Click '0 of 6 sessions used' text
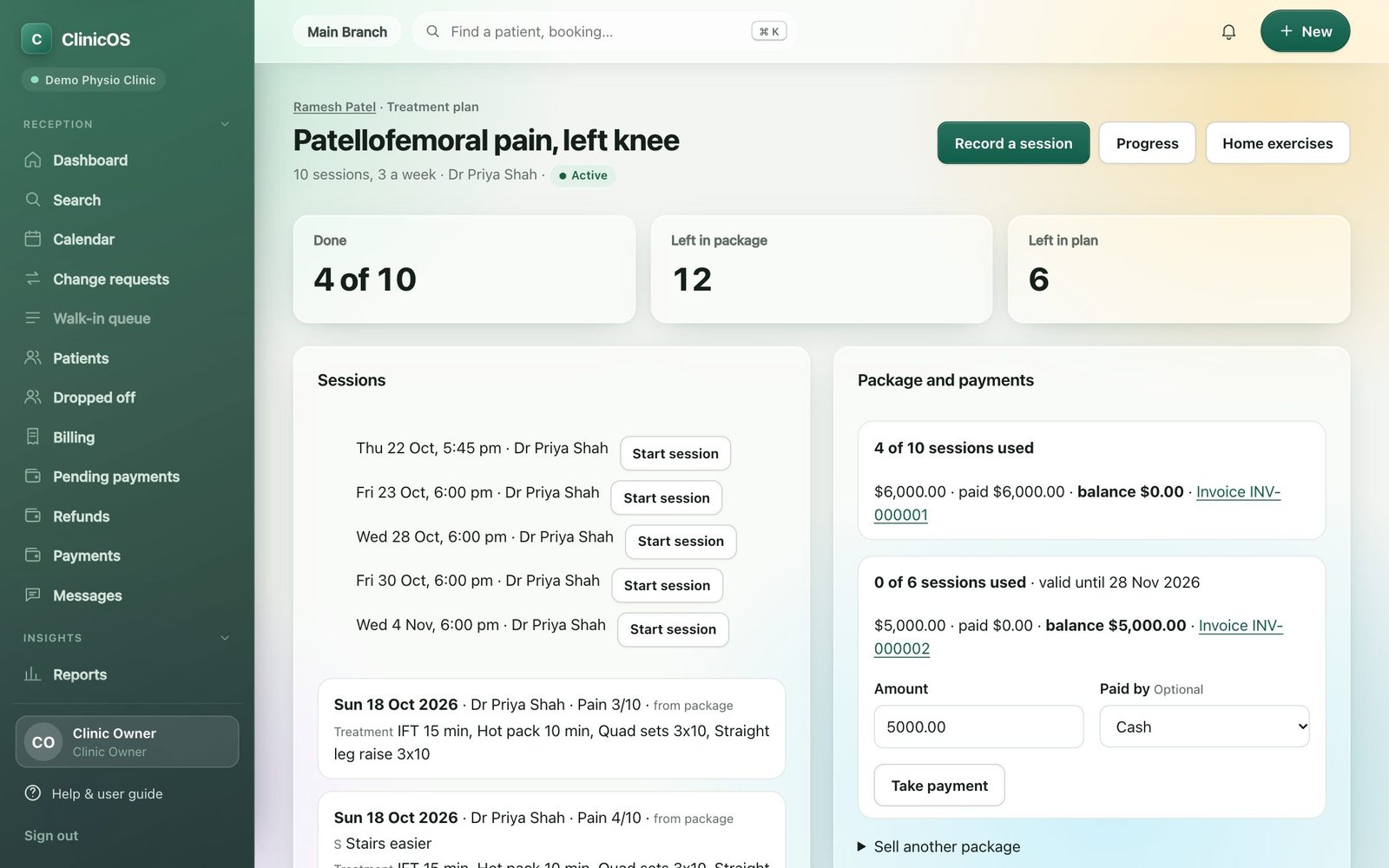This screenshot has height=868, width=1389. [x=950, y=582]
